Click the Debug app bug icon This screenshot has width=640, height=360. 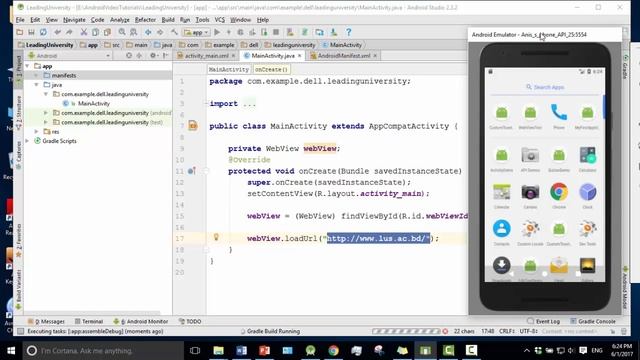240,32
